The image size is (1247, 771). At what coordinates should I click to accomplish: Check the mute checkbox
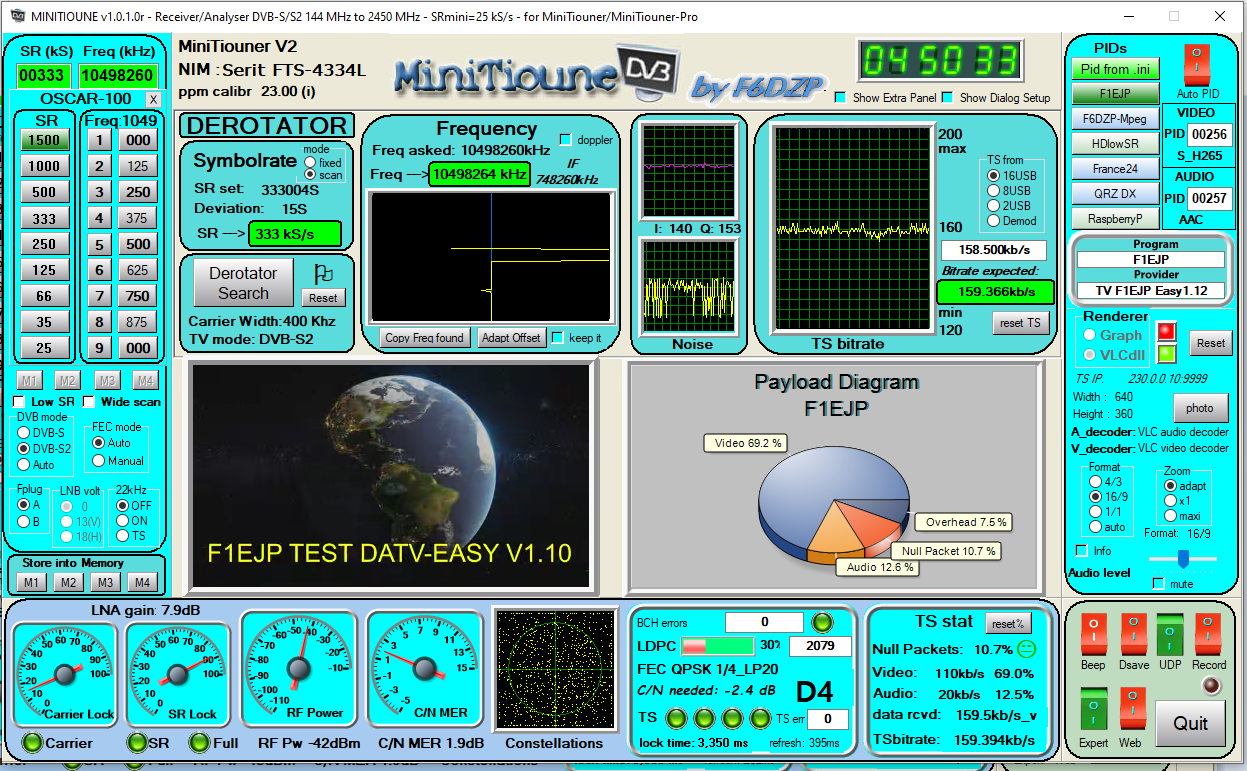[x=1159, y=583]
